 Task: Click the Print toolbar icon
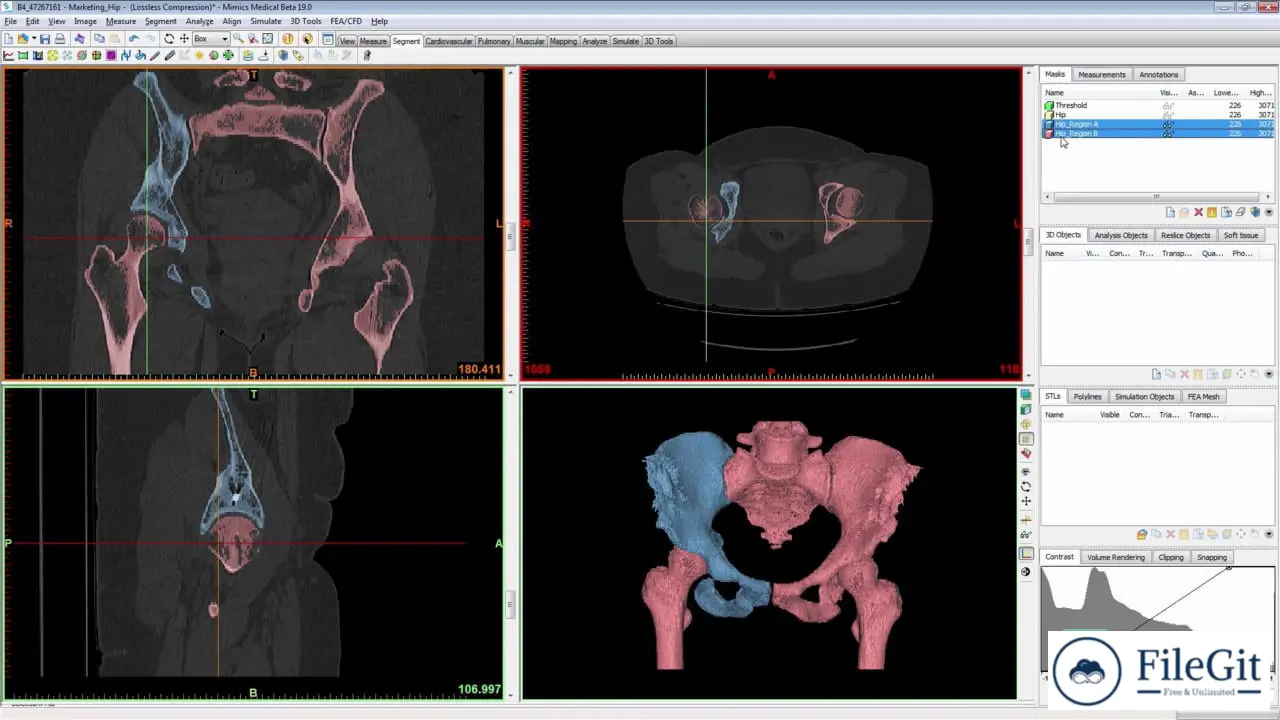point(60,39)
